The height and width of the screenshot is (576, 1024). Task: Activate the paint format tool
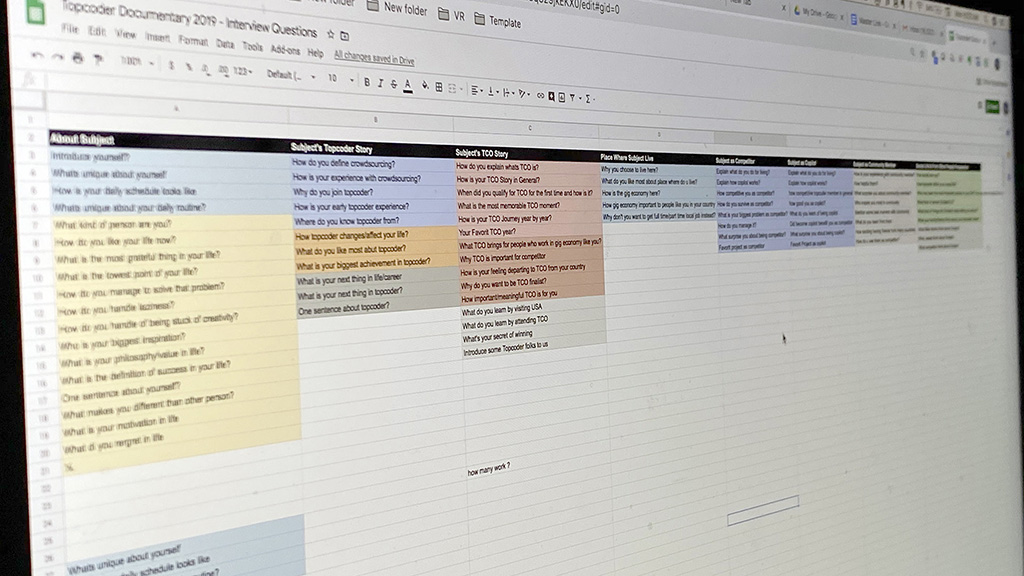coord(99,60)
